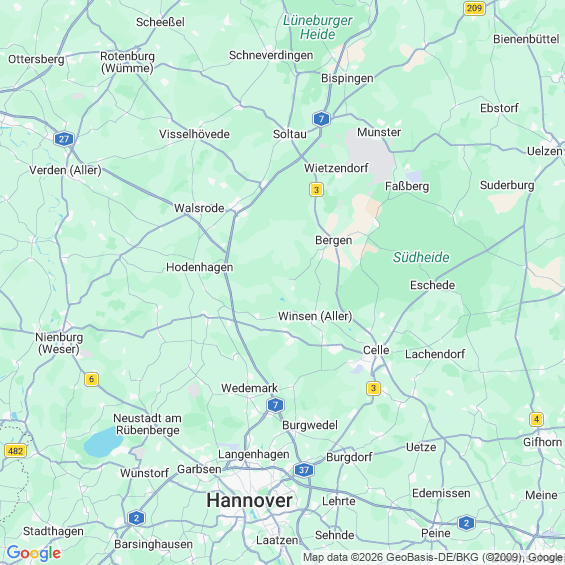Click the Steinhuder Meer lake
565x565 pixels.
pyautogui.click(x=103, y=442)
